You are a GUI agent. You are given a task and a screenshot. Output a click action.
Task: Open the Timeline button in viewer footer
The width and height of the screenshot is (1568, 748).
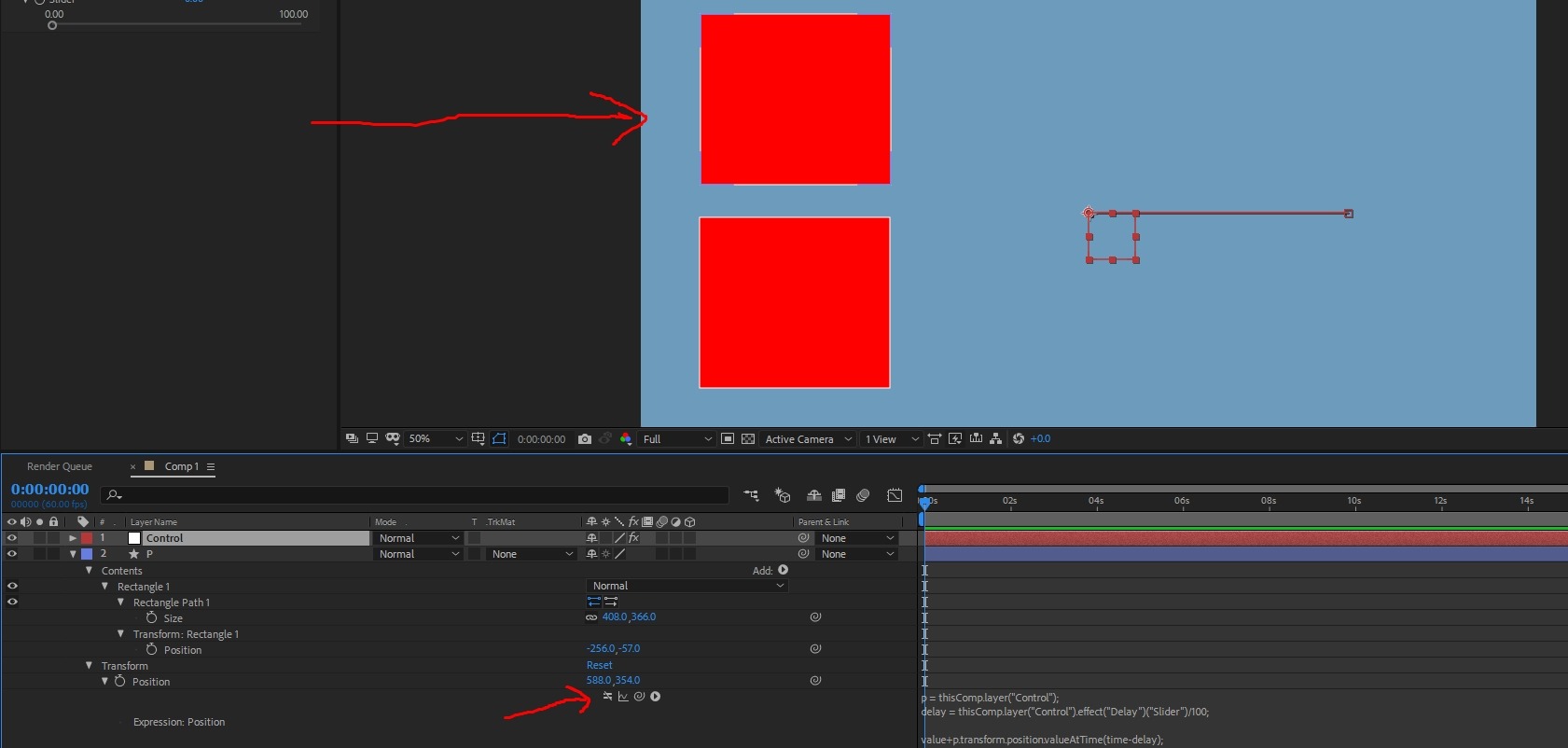(976, 438)
